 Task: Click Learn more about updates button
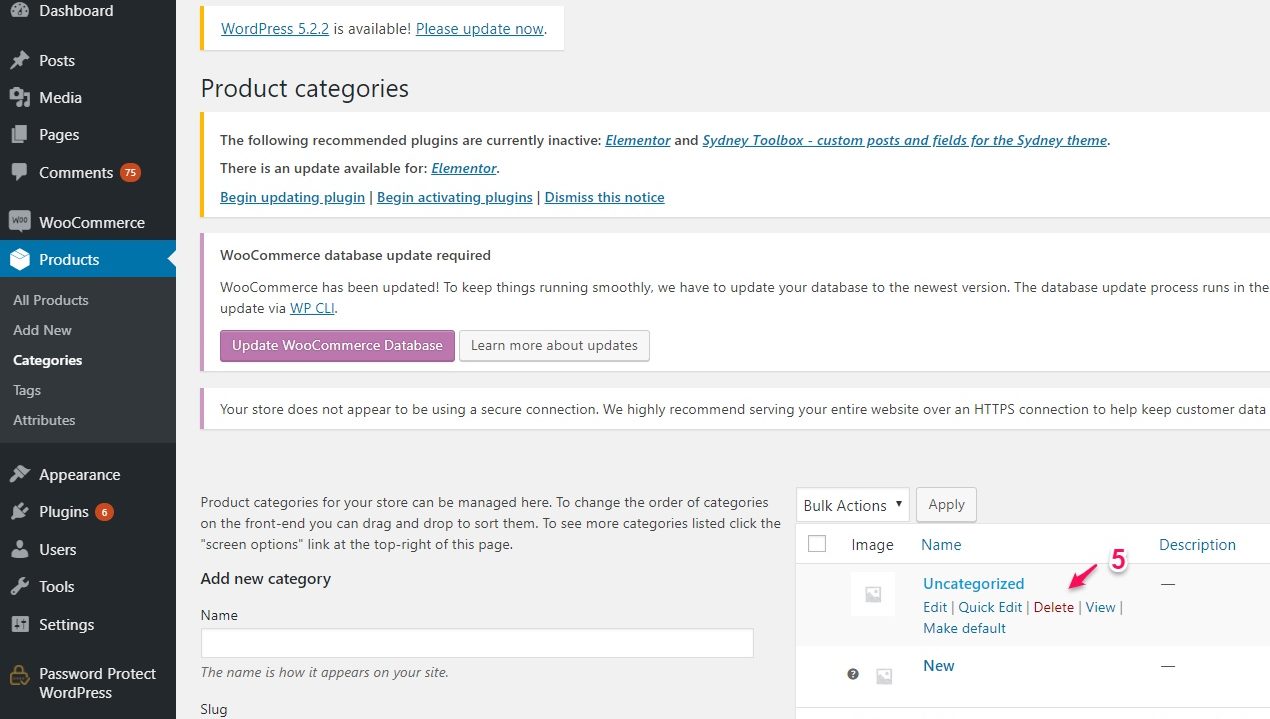coord(554,345)
